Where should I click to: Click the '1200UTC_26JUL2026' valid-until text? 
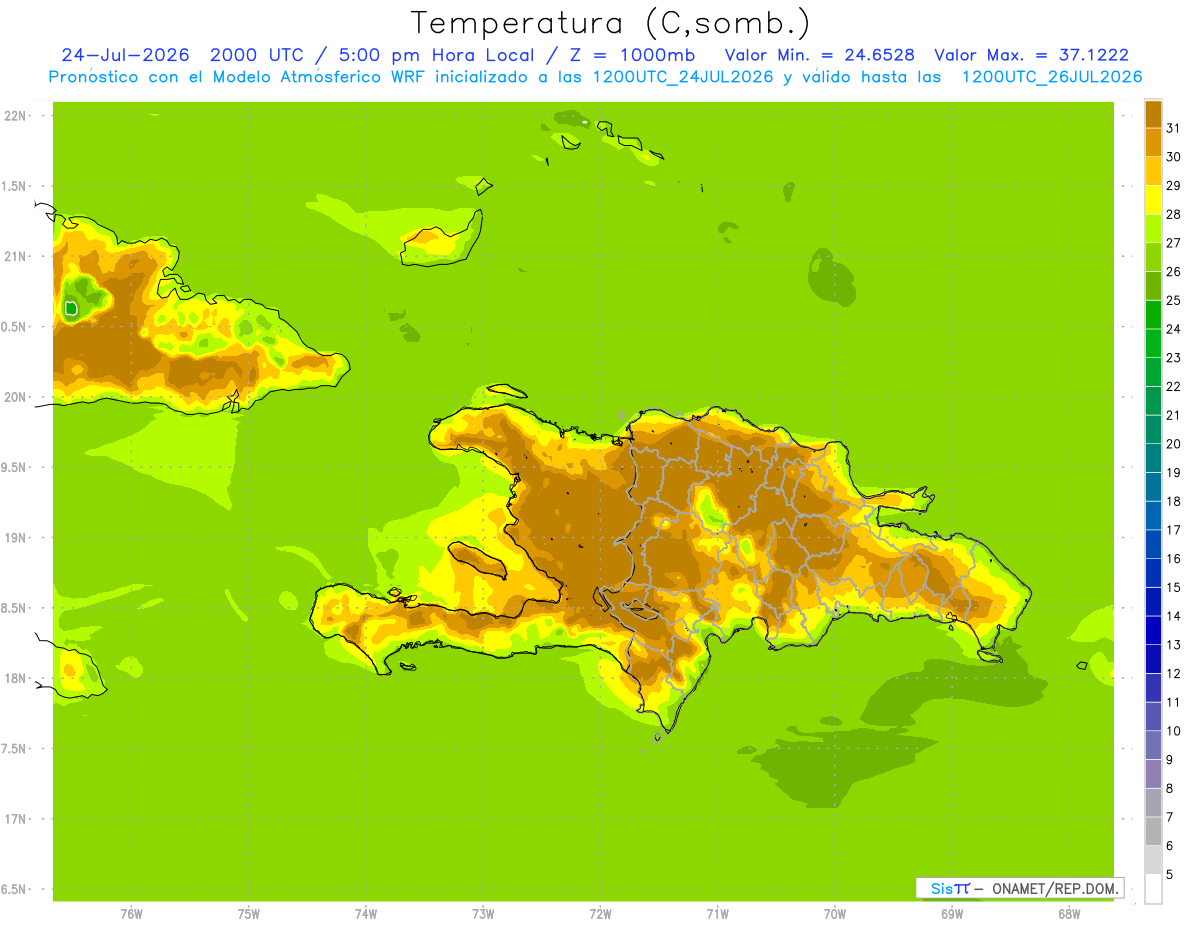[x=1052, y=77]
